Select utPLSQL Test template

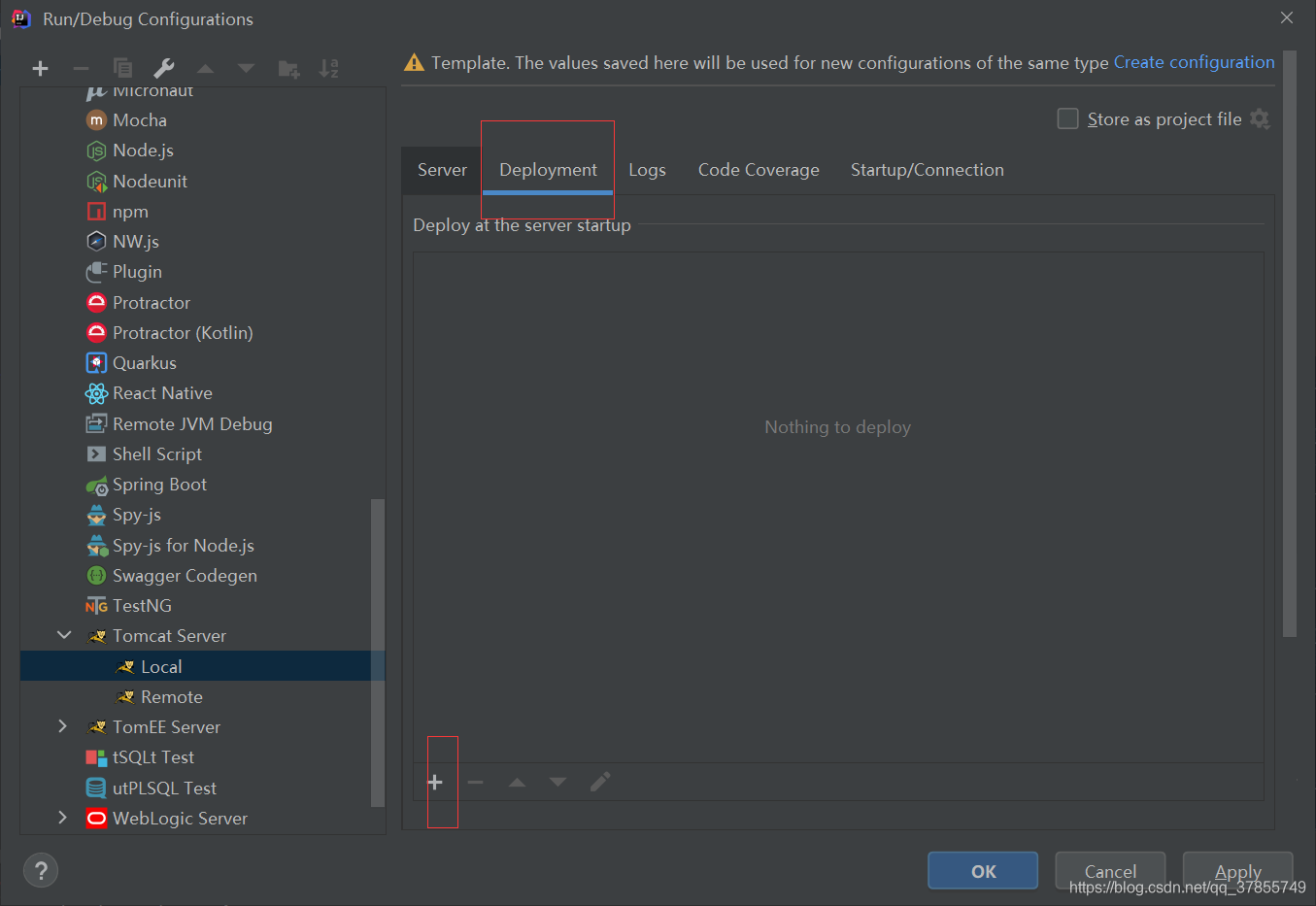tap(202, 788)
